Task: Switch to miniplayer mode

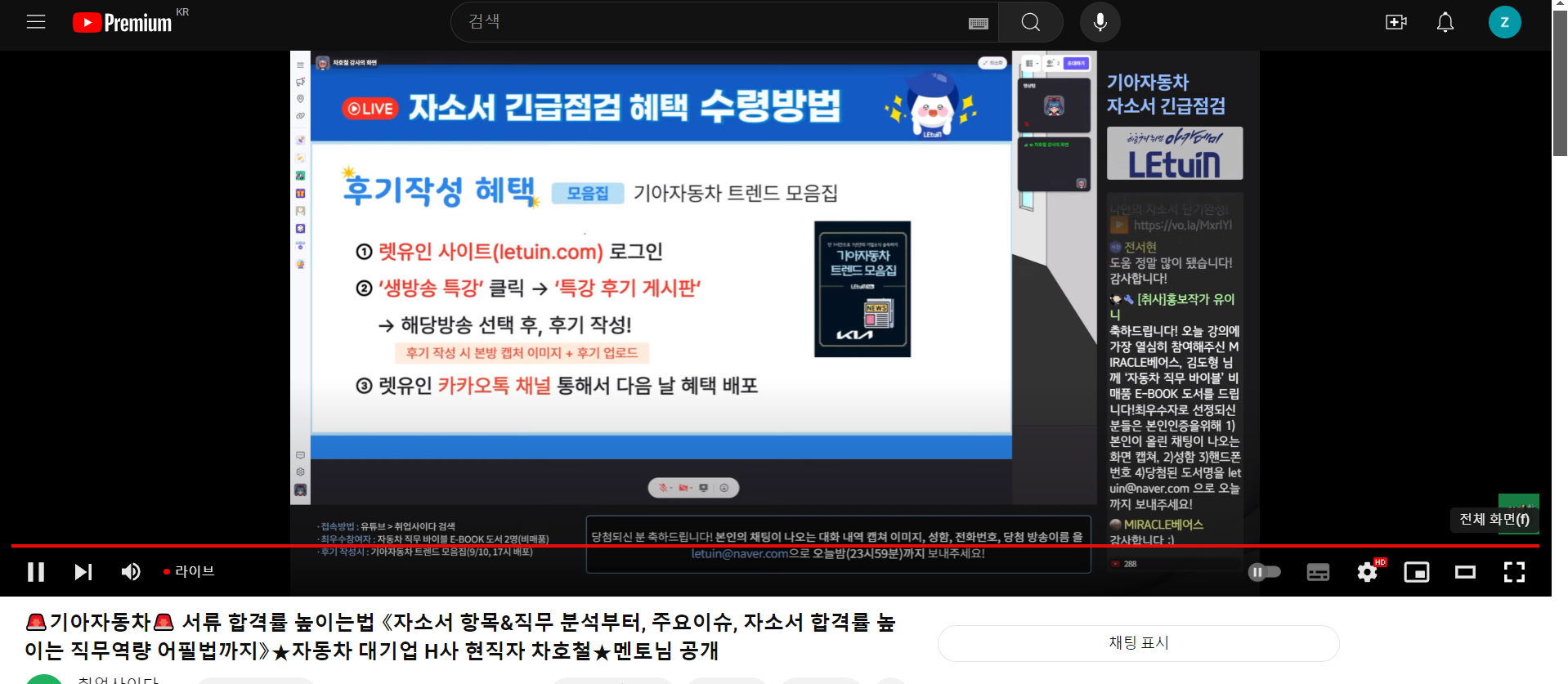Action: pos(1417,572)
